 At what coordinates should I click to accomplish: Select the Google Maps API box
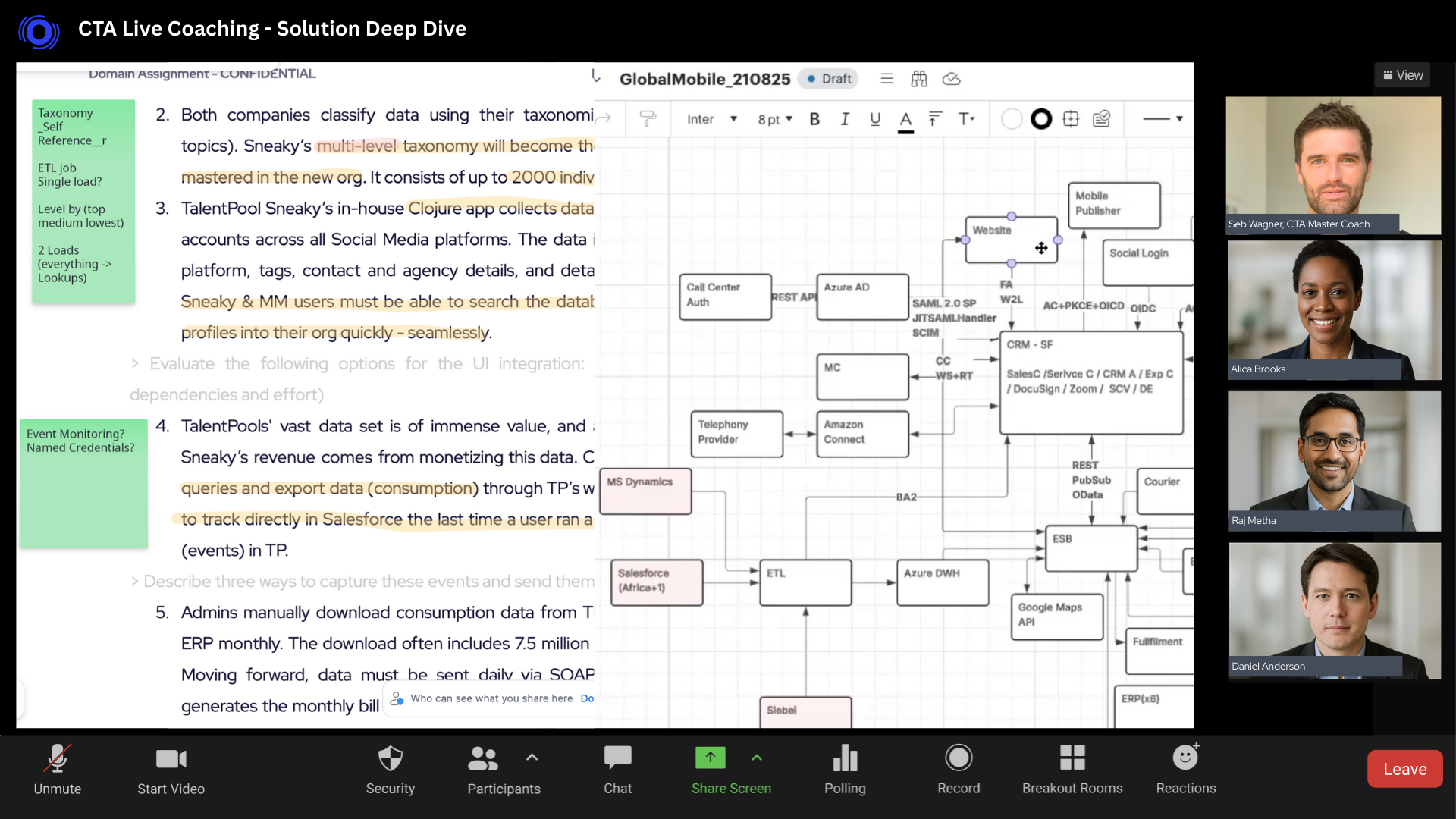pos(1057,617)
